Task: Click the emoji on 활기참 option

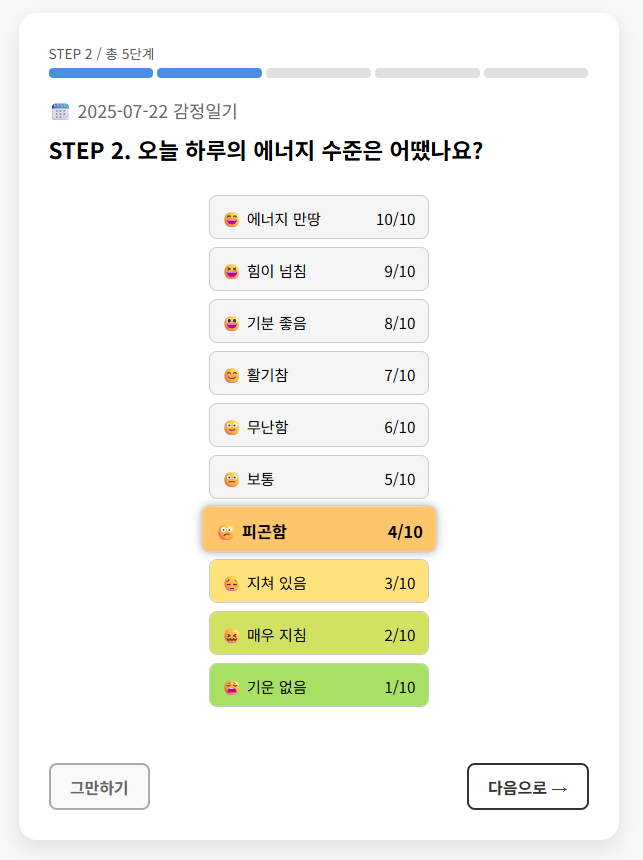Action: click(x=232, y=375)
